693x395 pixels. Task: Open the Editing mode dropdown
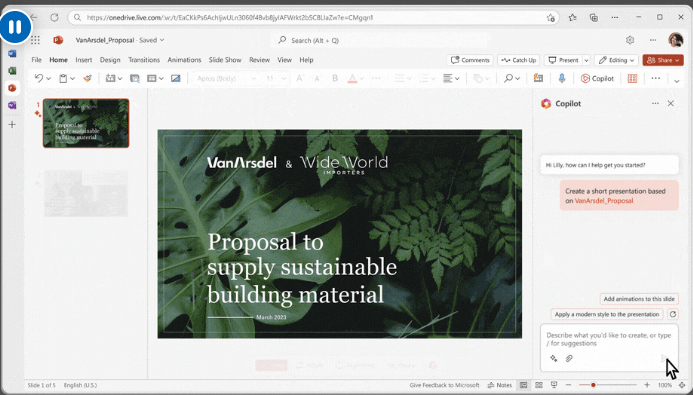click(617, 60)
